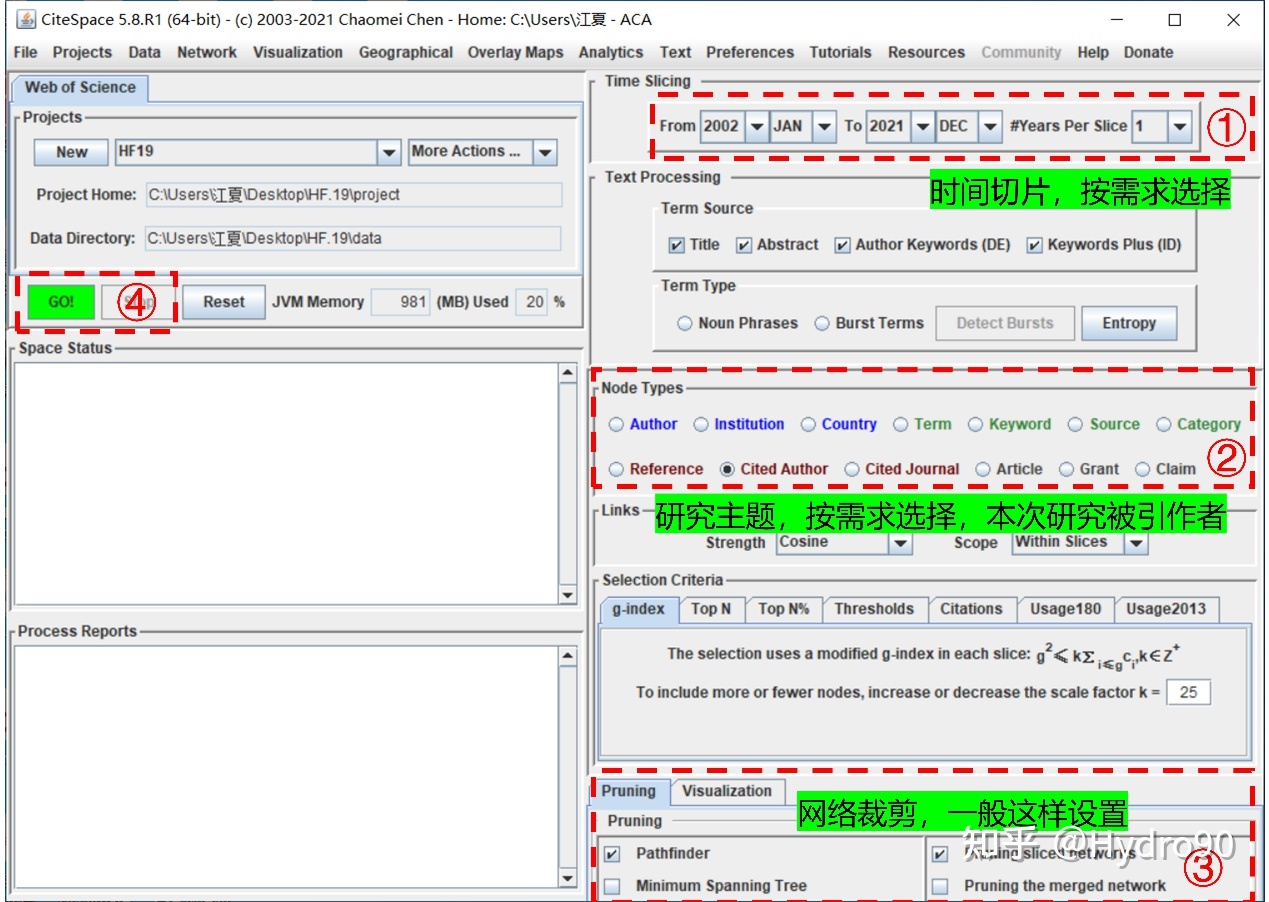
Task: Select the Keyword node type
Action: (x=976, y=424)
